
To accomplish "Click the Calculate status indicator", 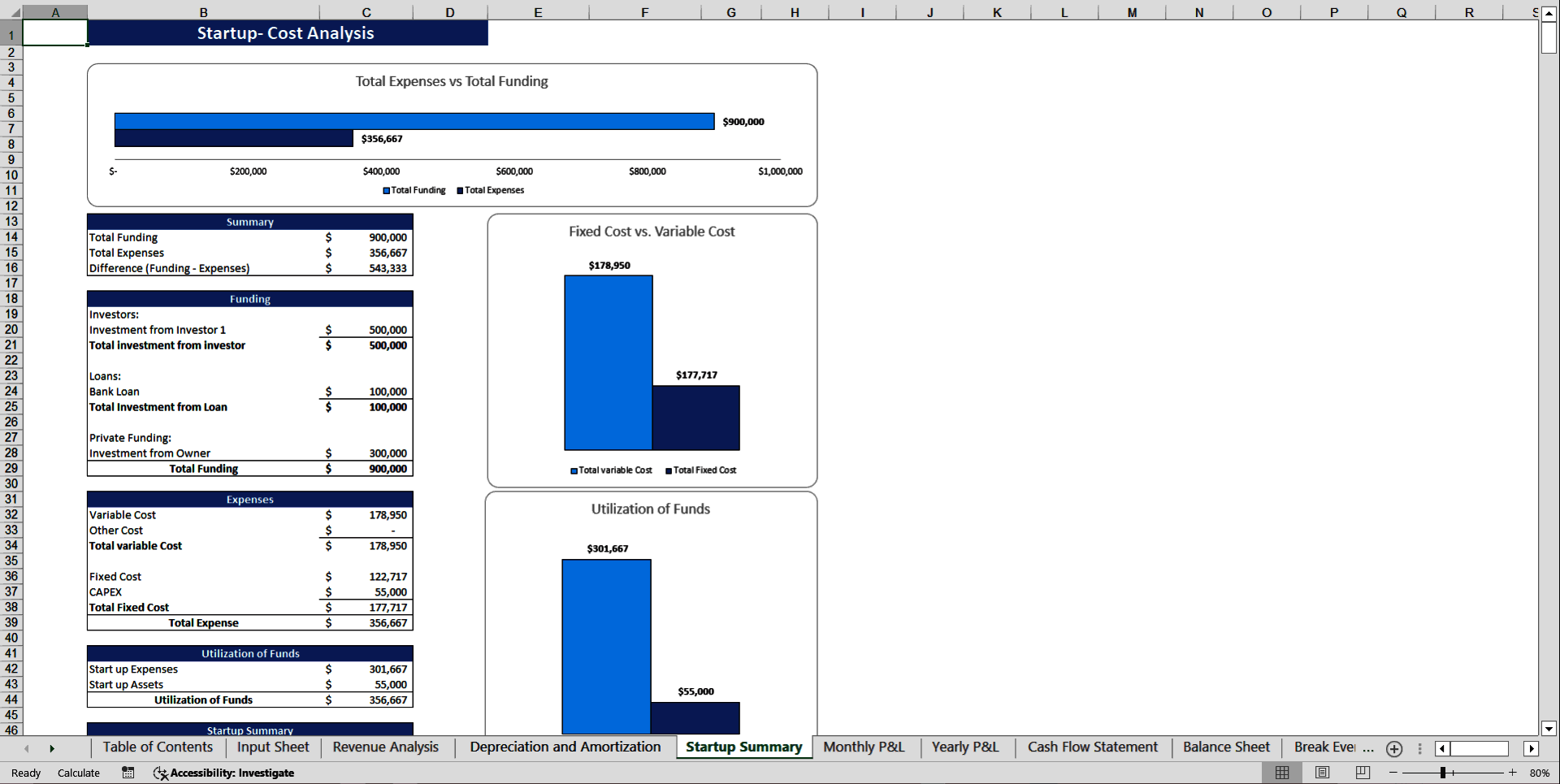I will point(78,773).
